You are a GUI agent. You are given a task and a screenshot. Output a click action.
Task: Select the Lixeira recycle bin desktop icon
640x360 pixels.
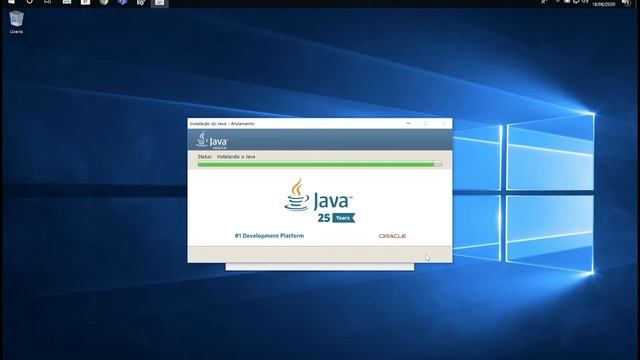[x=16, y=22]
